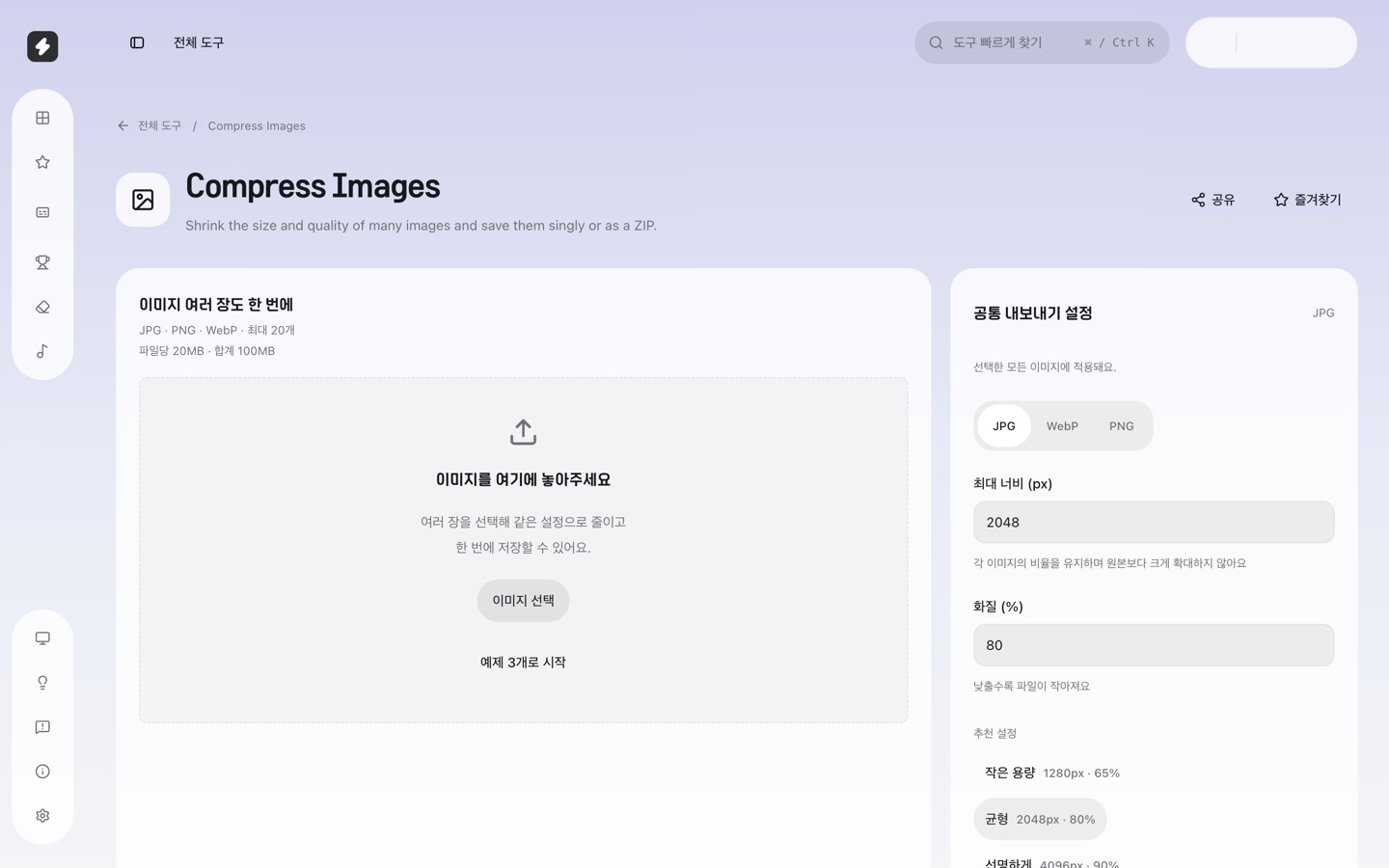Viewport: 1389px width, 868px height.
Task: Click the lightning bolt app logo
Action: point(42,46)
